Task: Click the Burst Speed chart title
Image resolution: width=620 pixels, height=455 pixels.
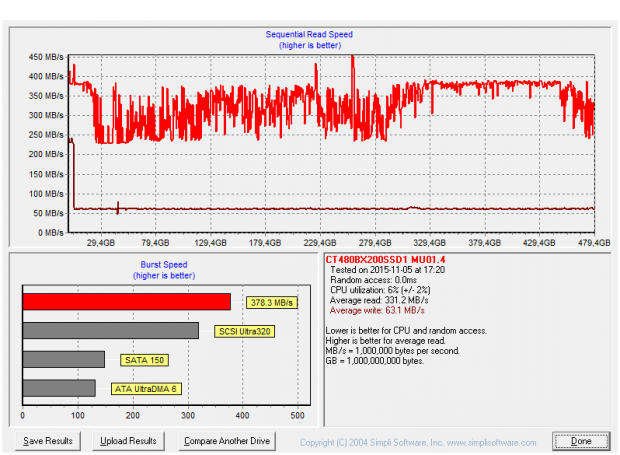Action: tap(162, 265)
